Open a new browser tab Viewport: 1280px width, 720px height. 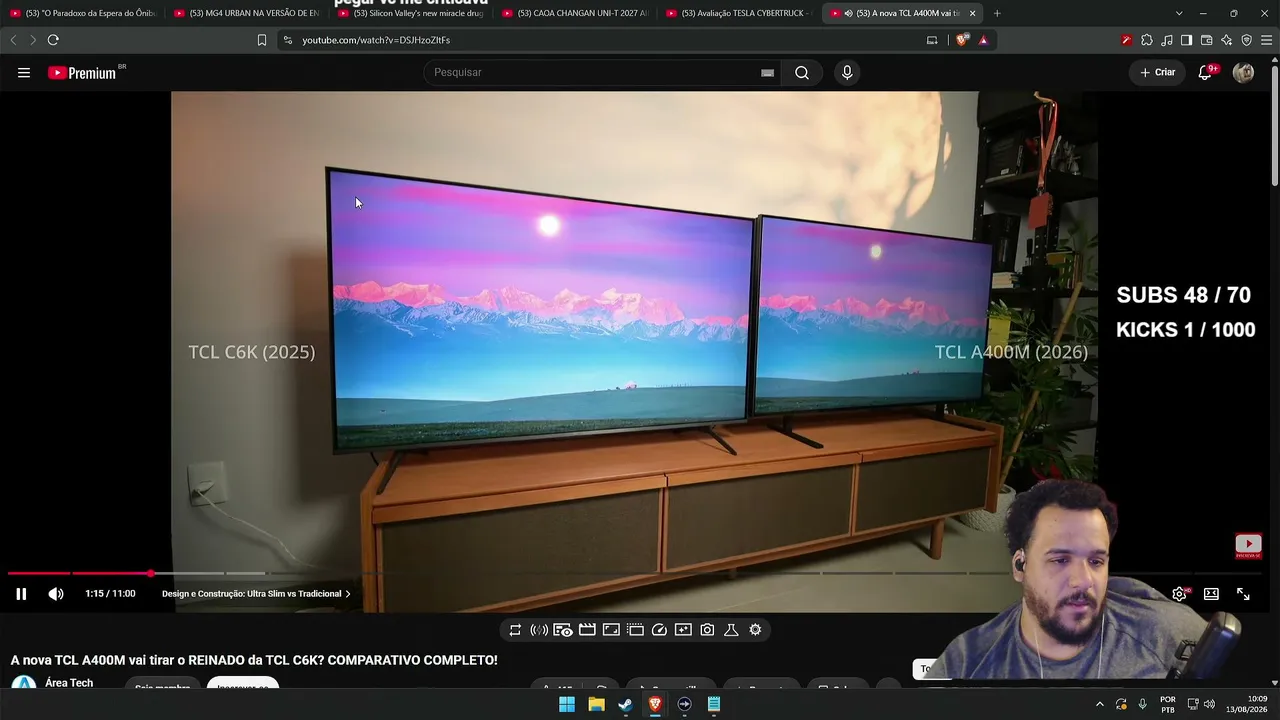(x=997, y=13)
